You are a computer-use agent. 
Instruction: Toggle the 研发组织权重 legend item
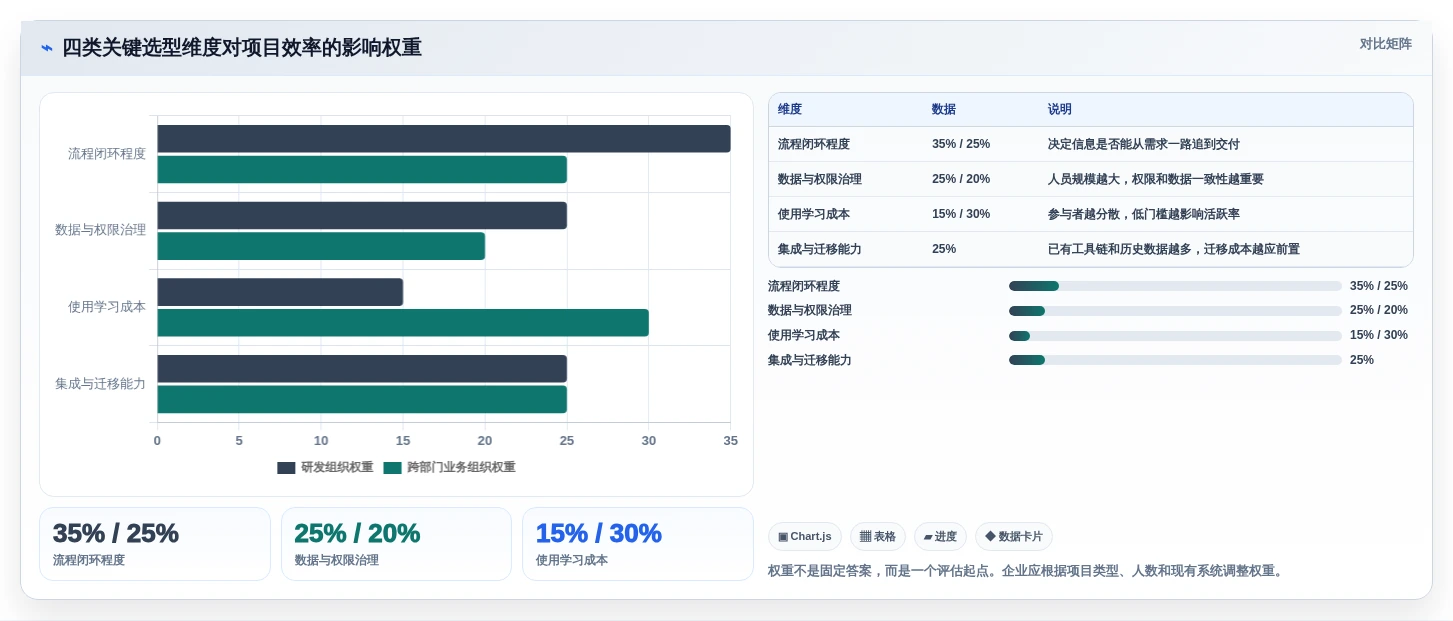tap(325, 467)
